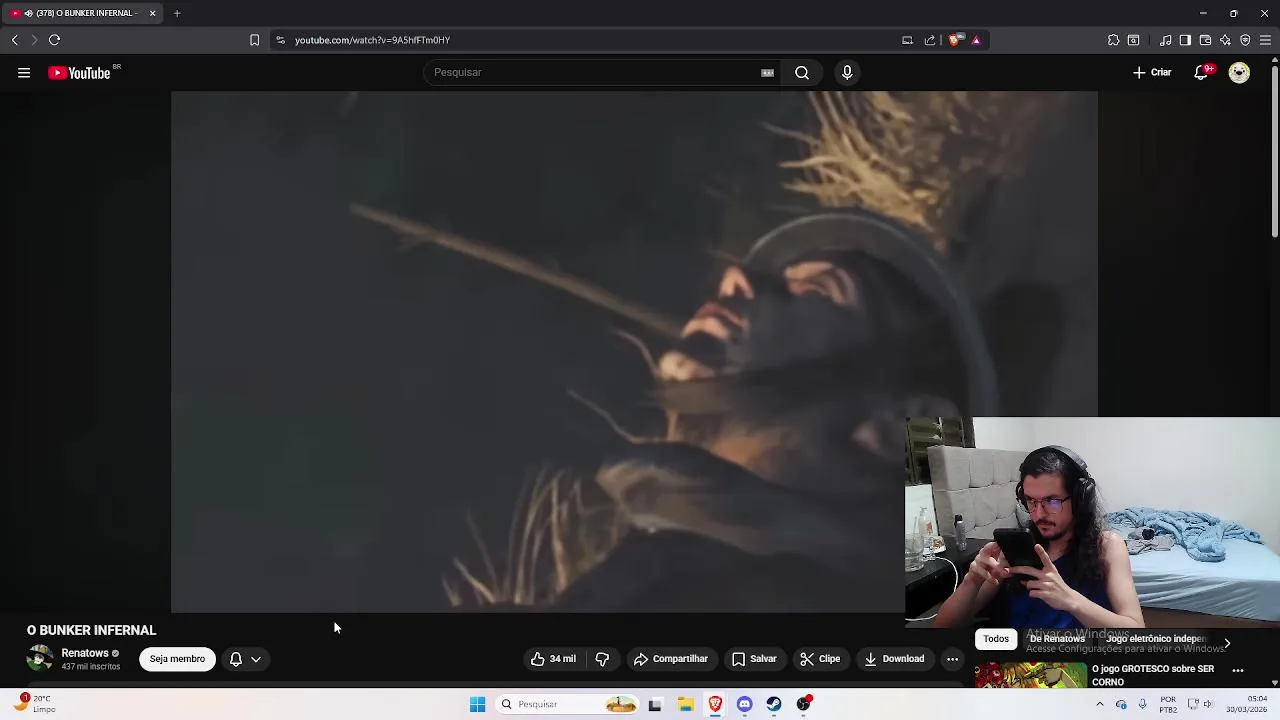Open Brave Wallet icon
Image resolution: width=1280 pixels, height=720 pixels.
tap(1205, 40)
